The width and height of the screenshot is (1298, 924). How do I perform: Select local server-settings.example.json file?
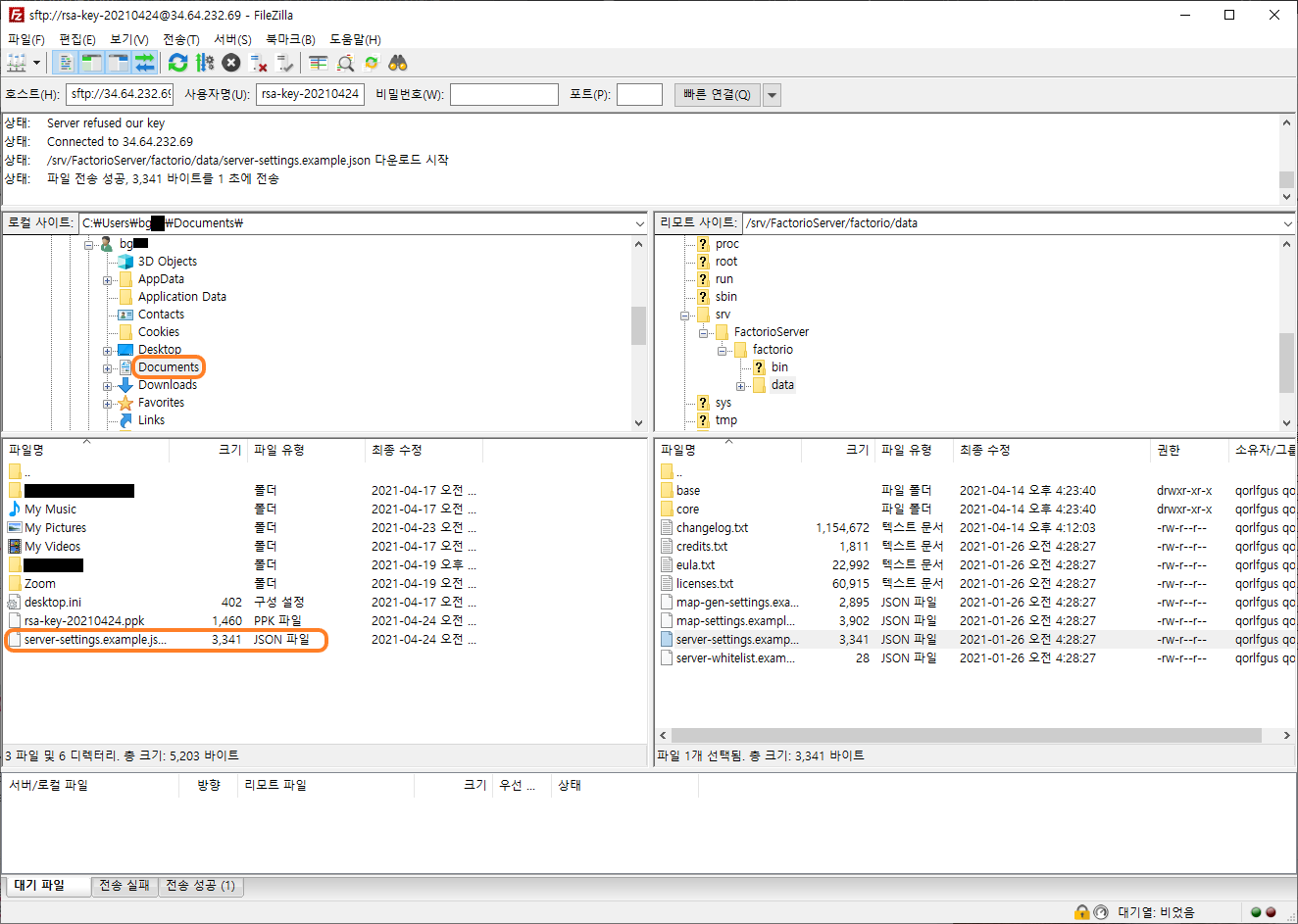coord(95,640)
